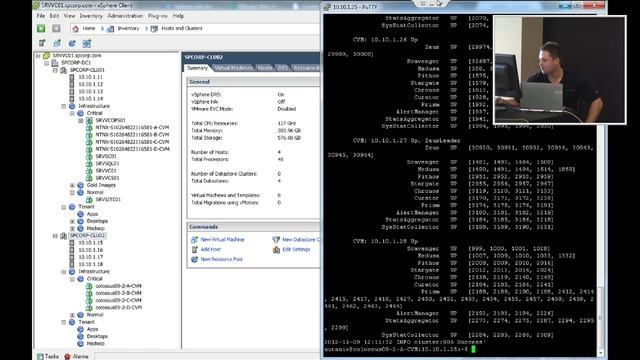
Task: Select the SRVSC01 virtual machine
Action: 106,156
